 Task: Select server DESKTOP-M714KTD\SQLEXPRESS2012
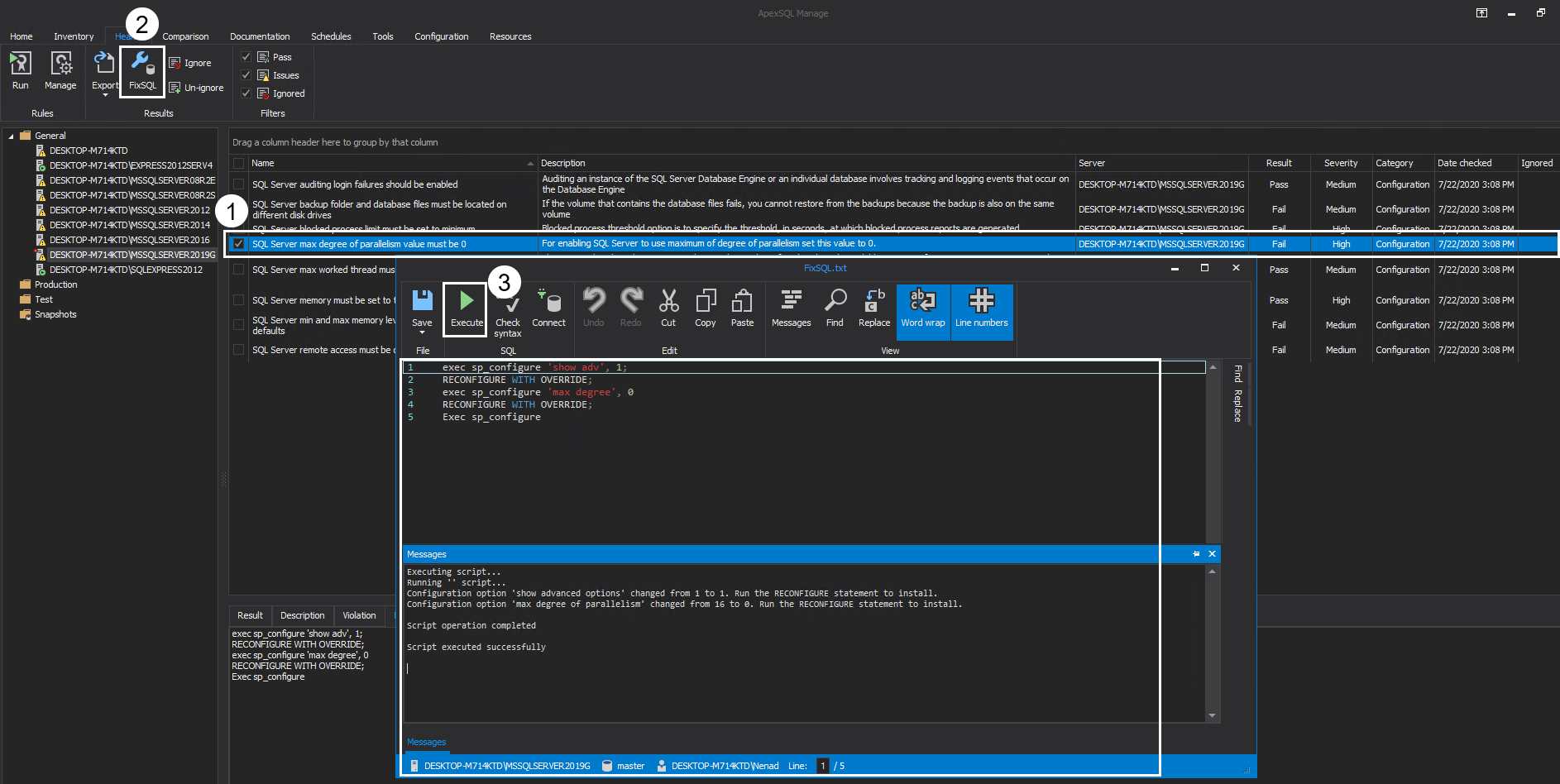click(126, 270)
